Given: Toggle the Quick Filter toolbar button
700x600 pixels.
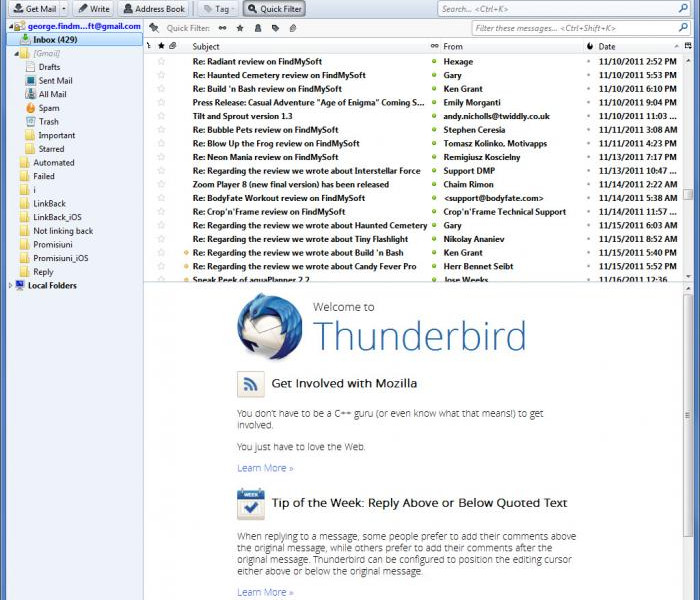Looking at the screenshot, I should (x=274, y=8).
